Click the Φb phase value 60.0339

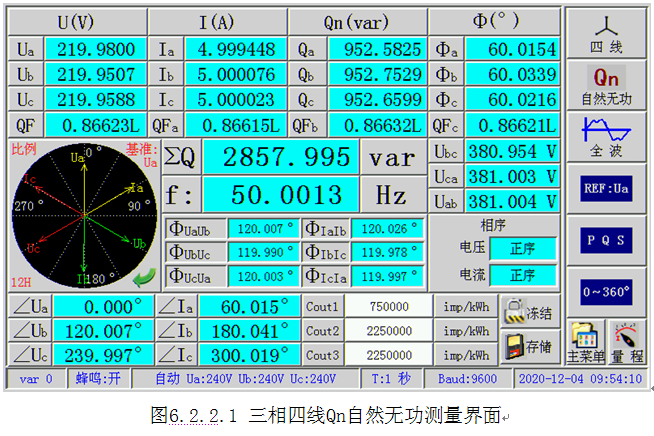click(512, 75)
